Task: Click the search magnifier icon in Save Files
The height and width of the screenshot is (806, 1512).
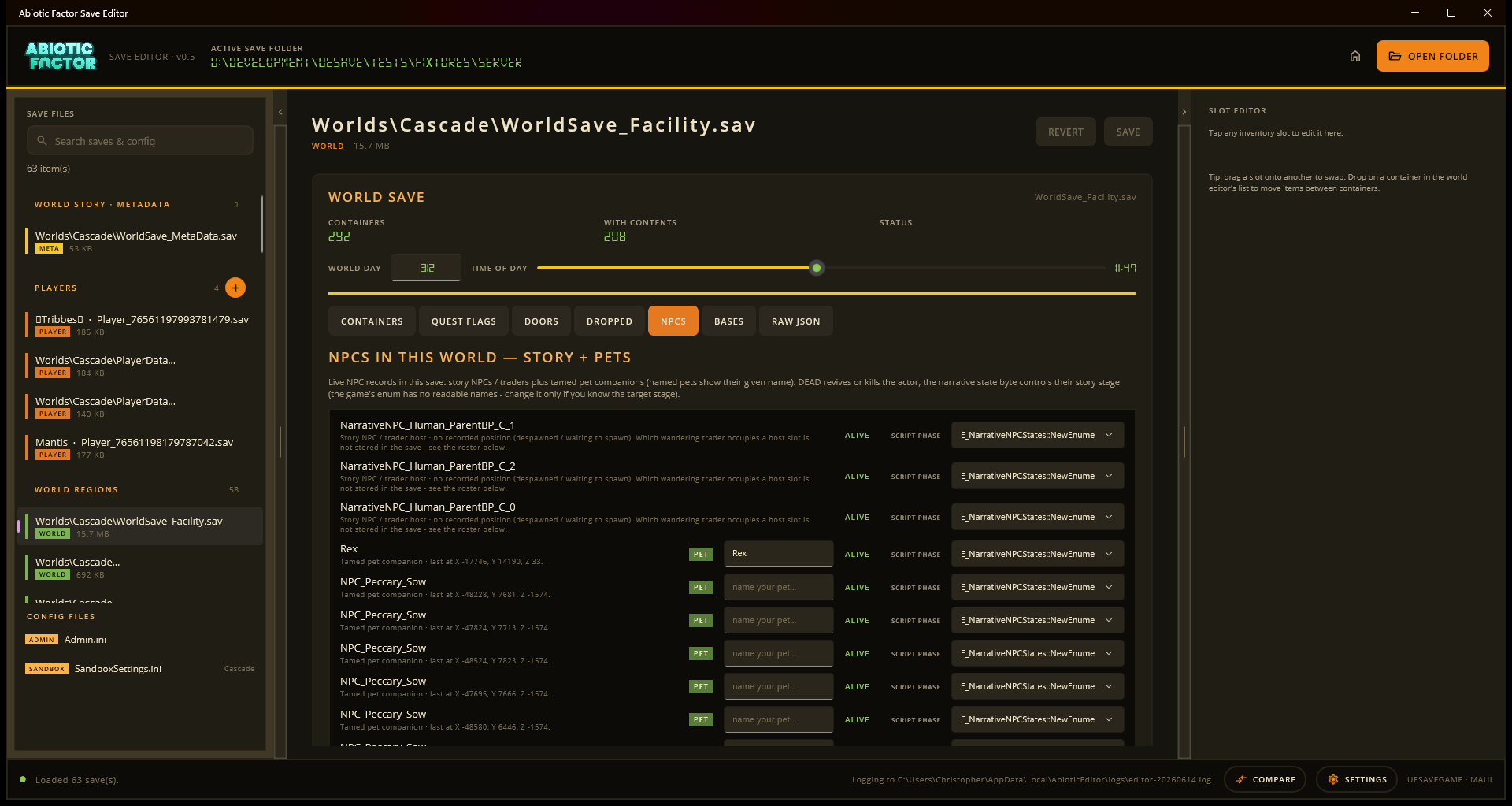Action: pos(42,141)
